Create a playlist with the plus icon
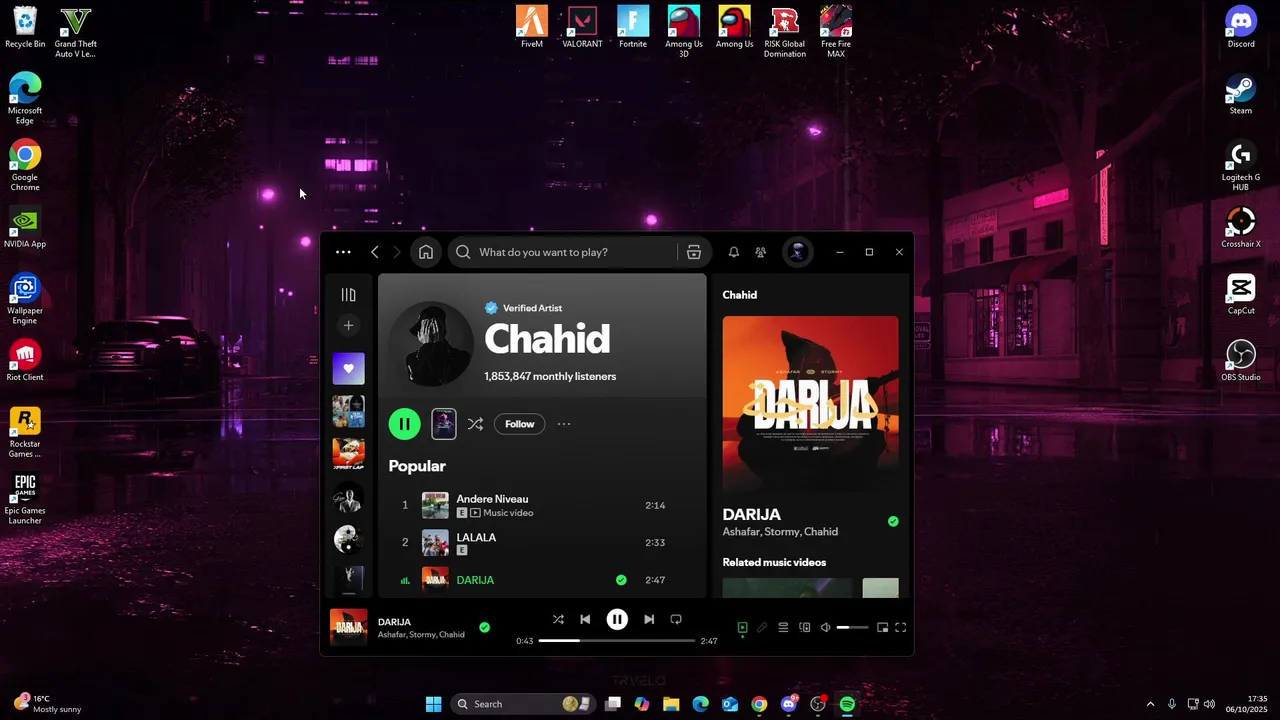 (x=348, y=325)
